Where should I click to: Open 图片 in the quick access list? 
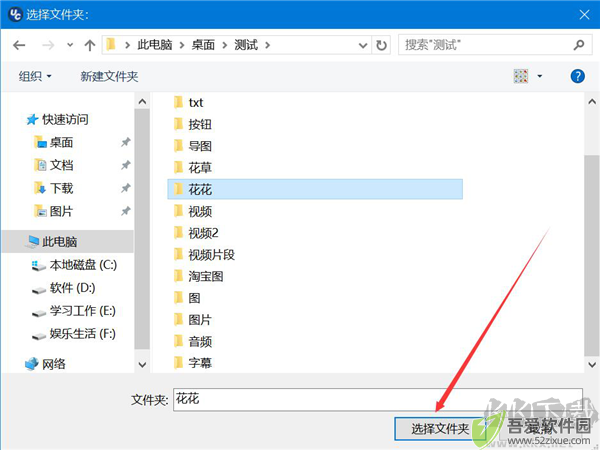(x=54, y=211)
